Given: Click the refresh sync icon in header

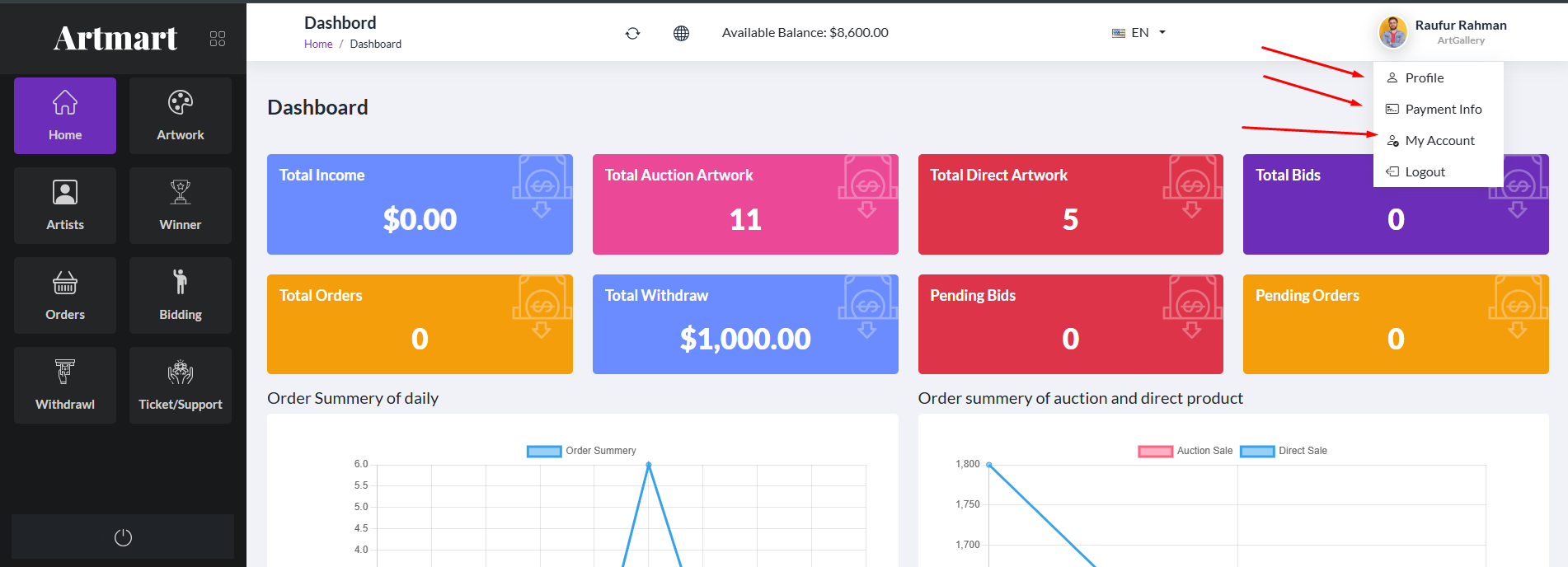Looking at the screenshot, I should (632, 33).
